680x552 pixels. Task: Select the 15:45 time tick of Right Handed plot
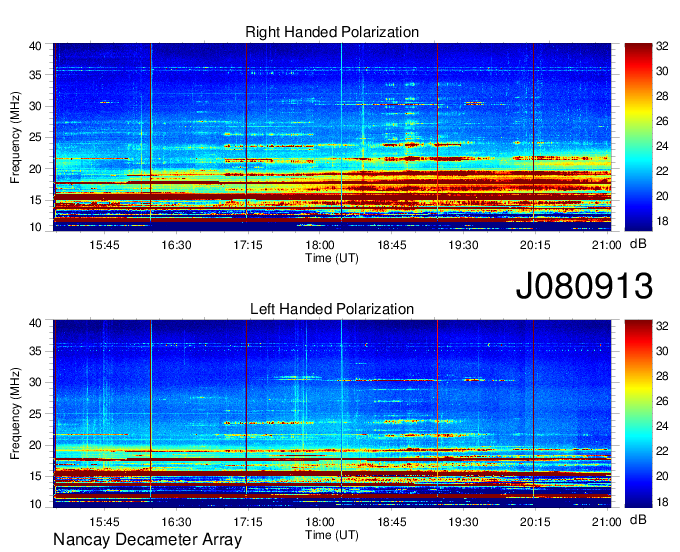[104, 245]
